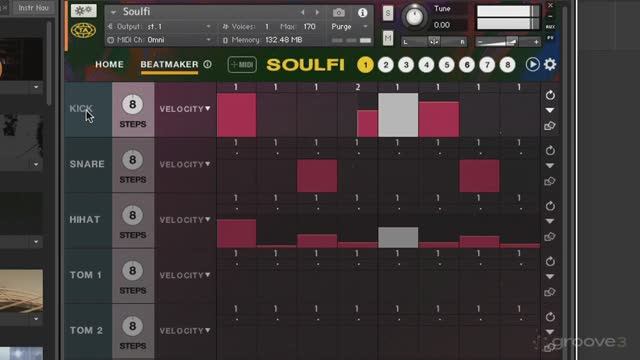Click the Tune knob
Image resolution: width=640 pixels, height=360 pixels.
pos(414,17)
